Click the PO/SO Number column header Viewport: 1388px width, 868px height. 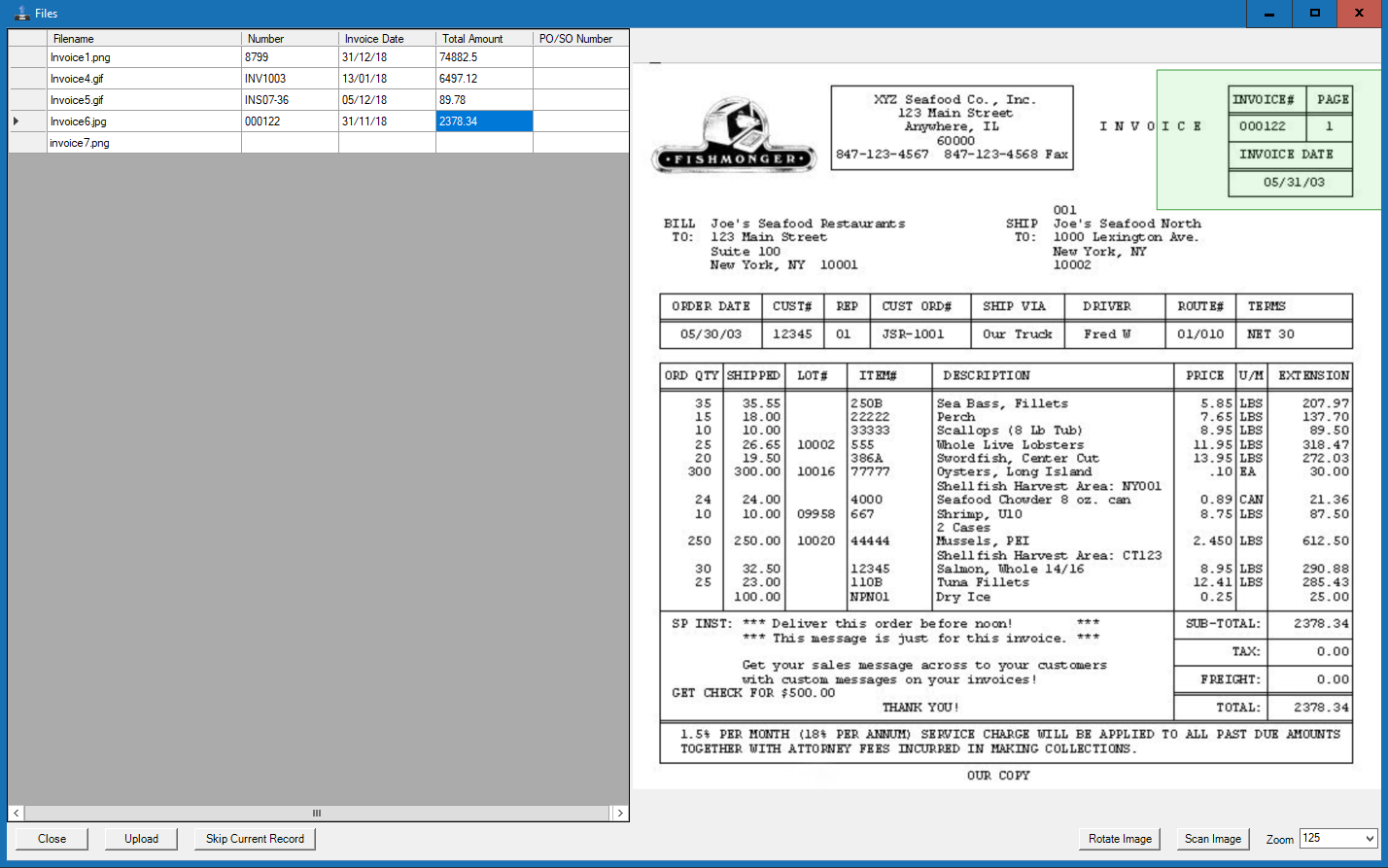tap(580, 39)
